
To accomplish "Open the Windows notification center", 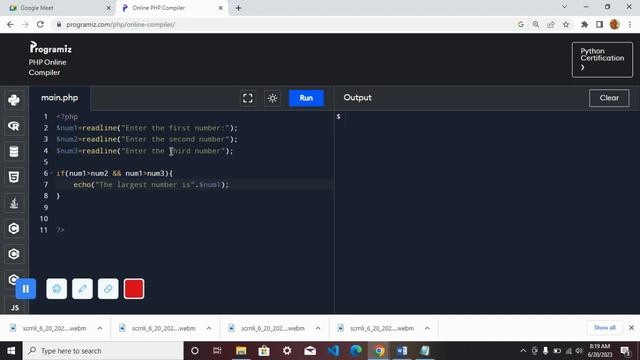I will click(x=625, y=351).
